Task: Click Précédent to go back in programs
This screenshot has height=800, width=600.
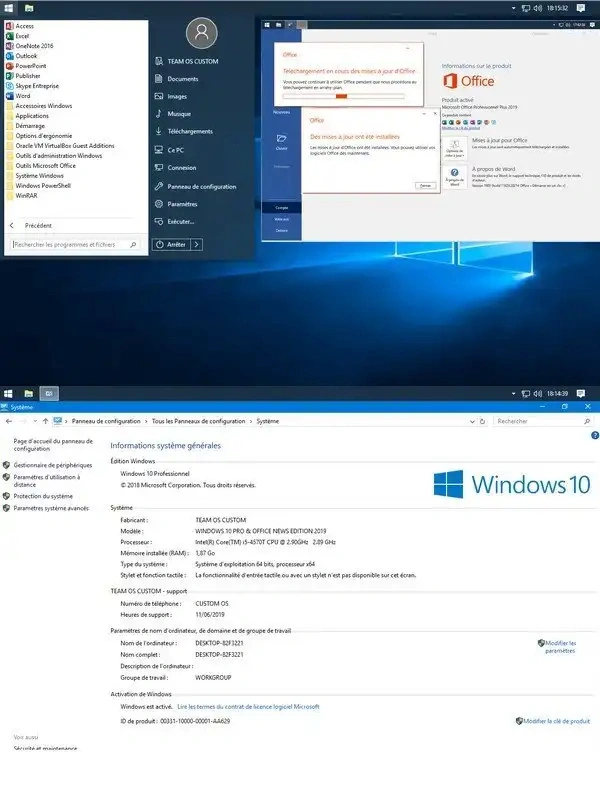Action: point(38,225)
